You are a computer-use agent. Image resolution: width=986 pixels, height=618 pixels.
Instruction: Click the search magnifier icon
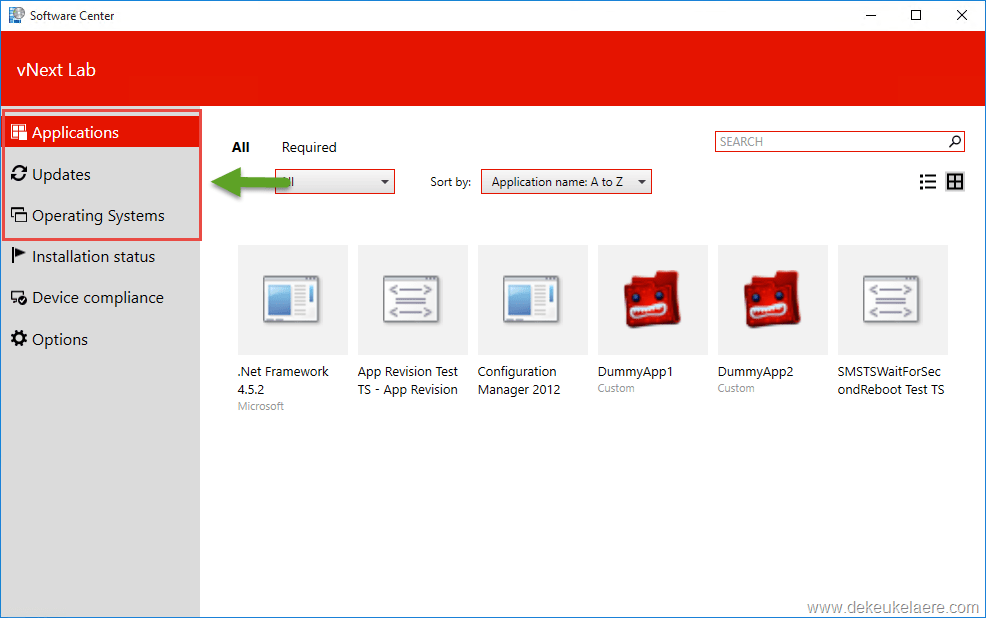[x=955, y=141]
